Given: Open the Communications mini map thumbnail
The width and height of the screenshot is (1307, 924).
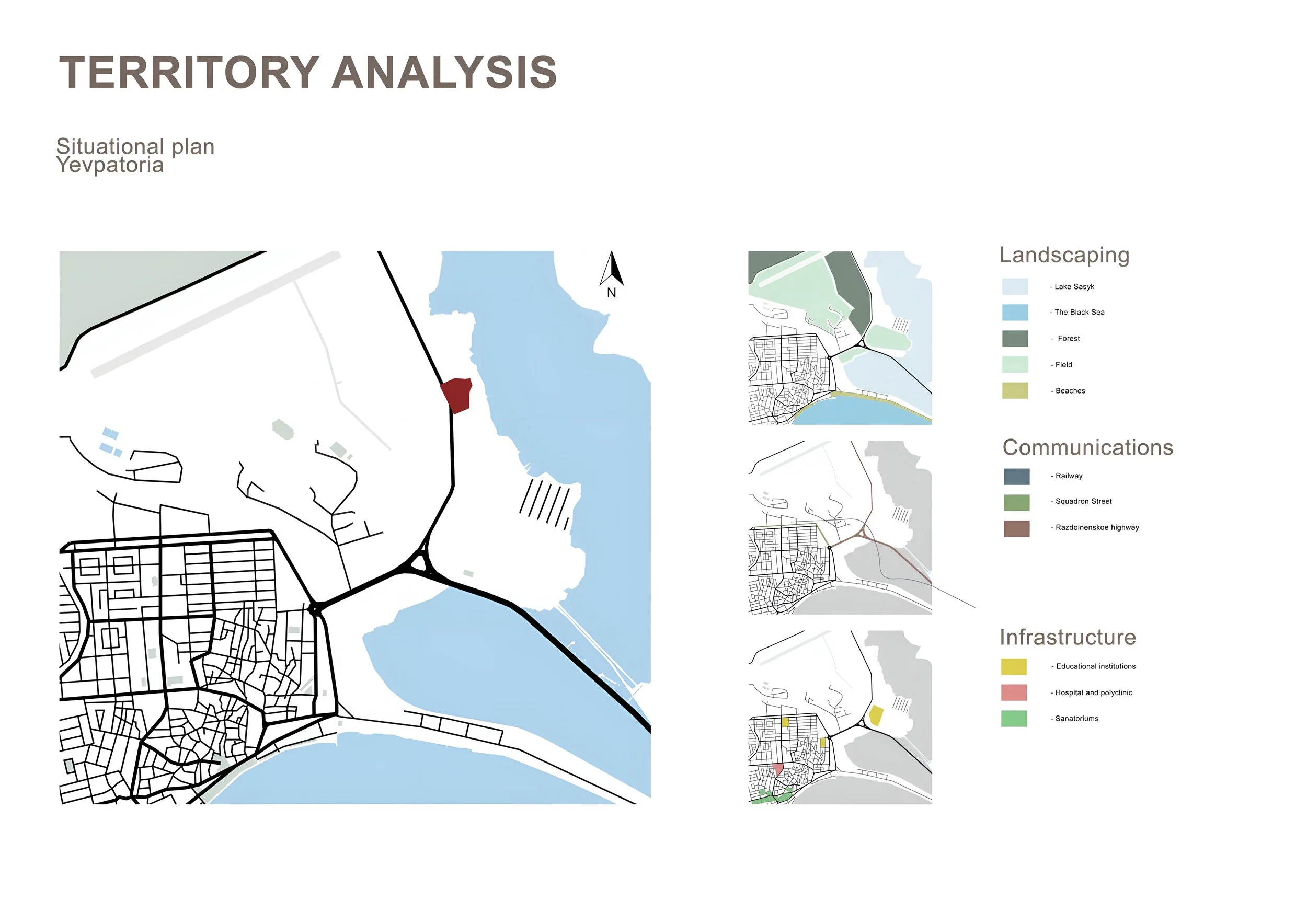Looking at the screenshot, I should [840, 527].
